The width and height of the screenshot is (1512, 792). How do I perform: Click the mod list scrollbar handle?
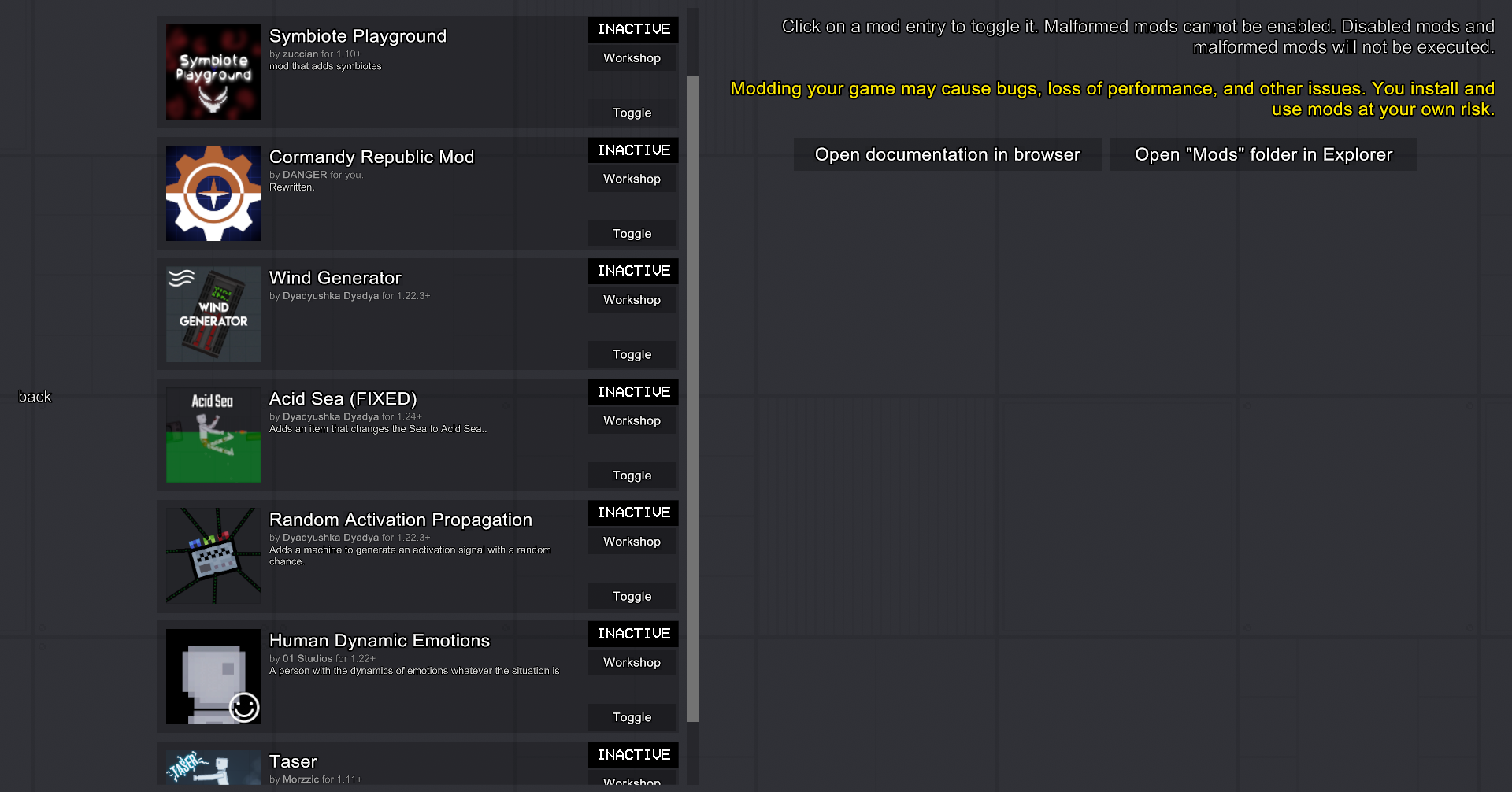point(693,399)
